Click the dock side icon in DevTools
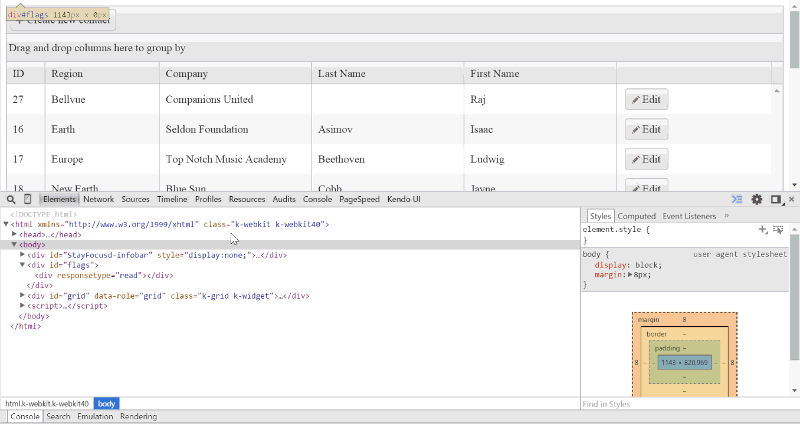The image size is (800, 424). click(x=776, y=199)
